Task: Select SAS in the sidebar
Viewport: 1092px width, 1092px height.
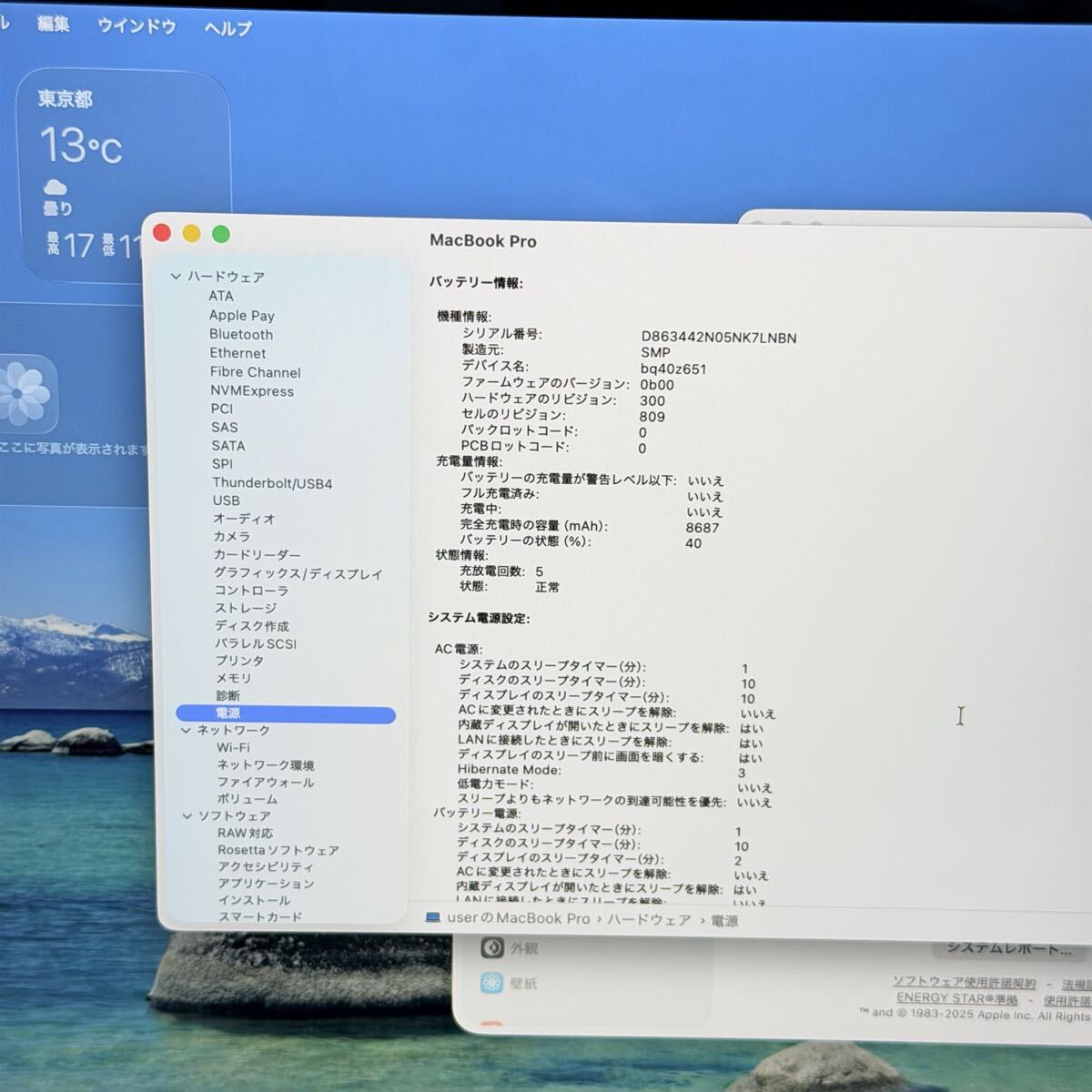Action: (x=225, y=427)
